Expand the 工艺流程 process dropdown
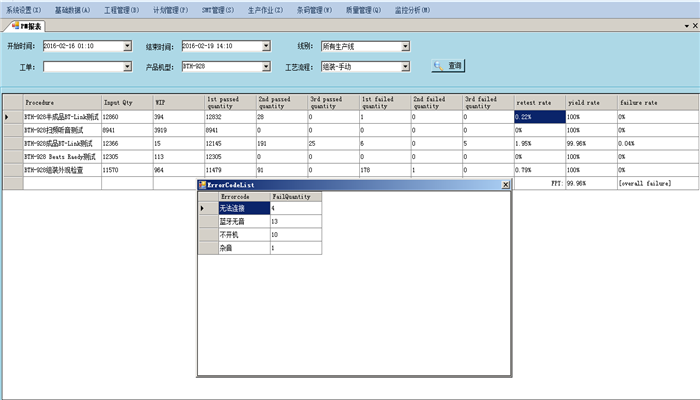 click(405, 67)
